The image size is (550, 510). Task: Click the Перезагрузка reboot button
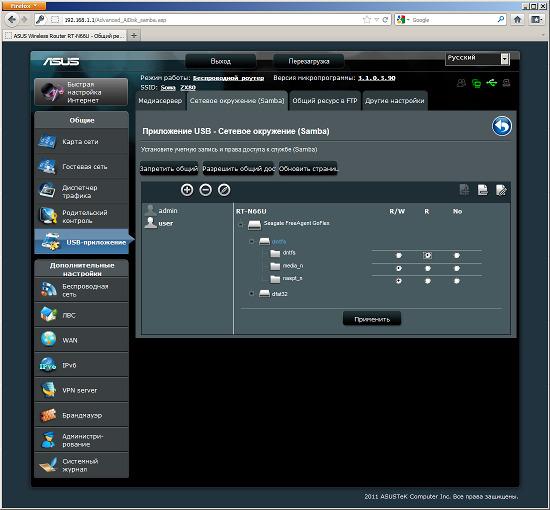coord(309,61)
